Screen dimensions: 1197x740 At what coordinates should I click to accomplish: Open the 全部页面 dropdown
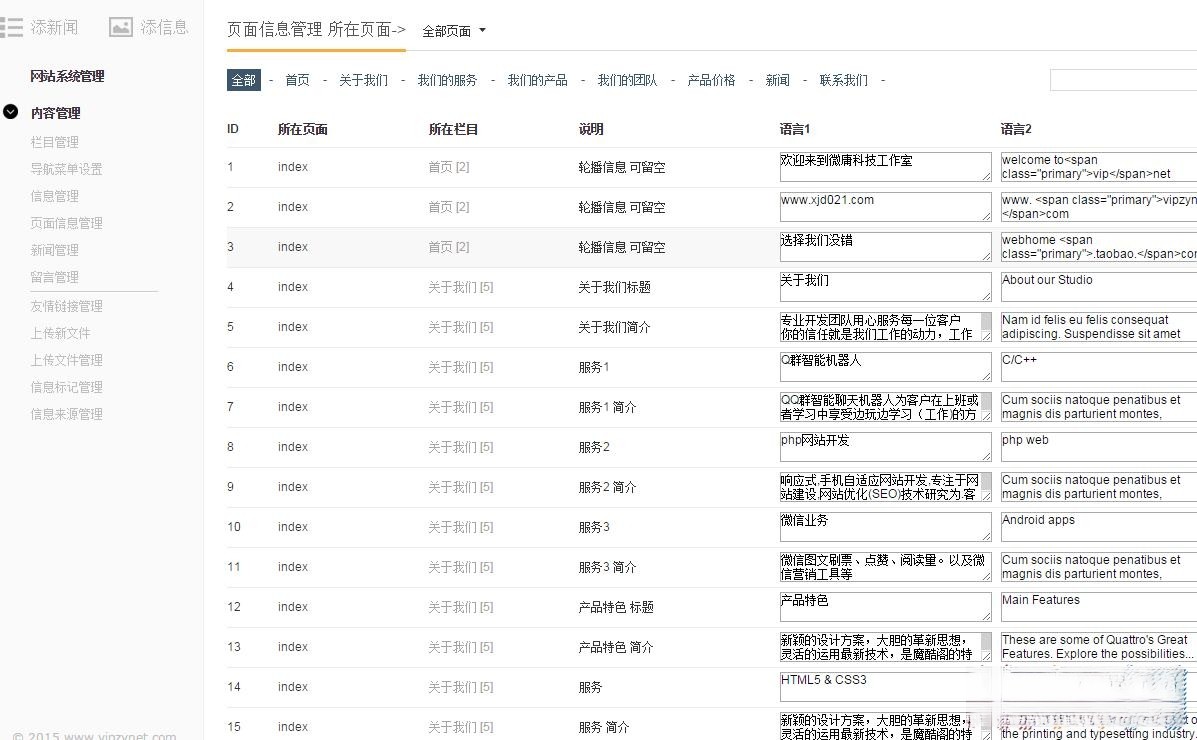(453, 31)
